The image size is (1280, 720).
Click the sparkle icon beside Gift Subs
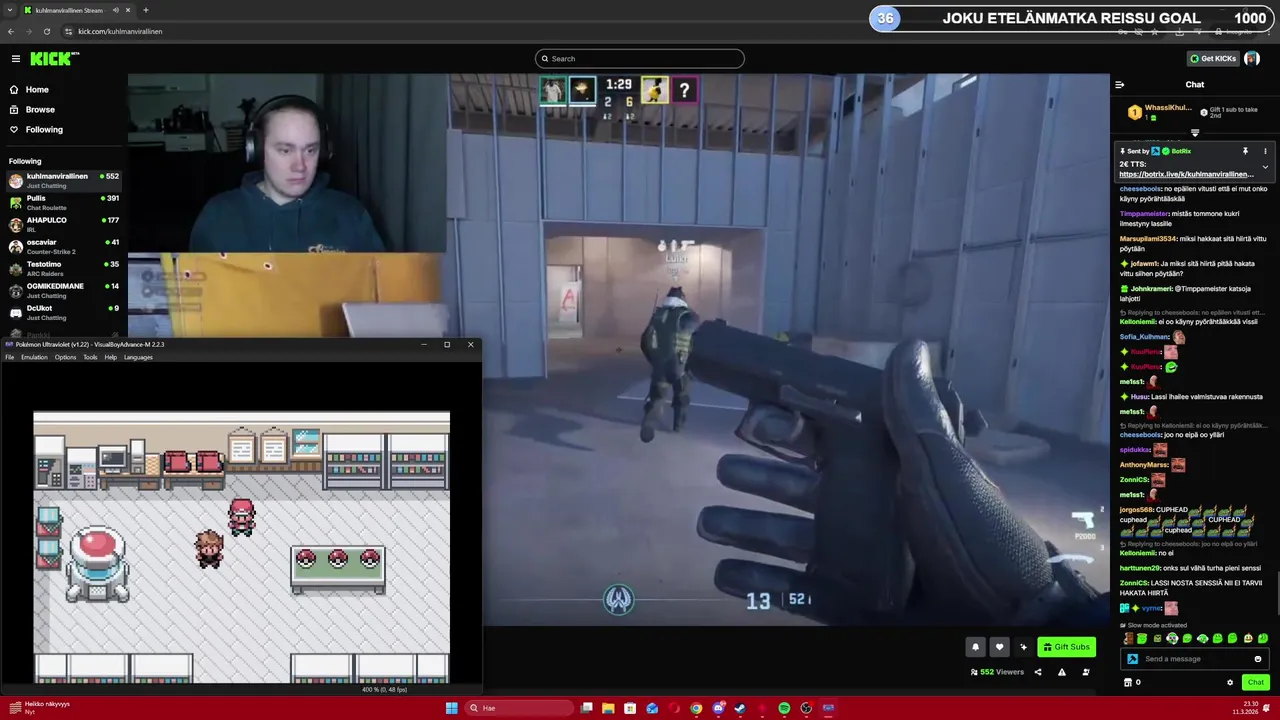(x=1023, y=647)
